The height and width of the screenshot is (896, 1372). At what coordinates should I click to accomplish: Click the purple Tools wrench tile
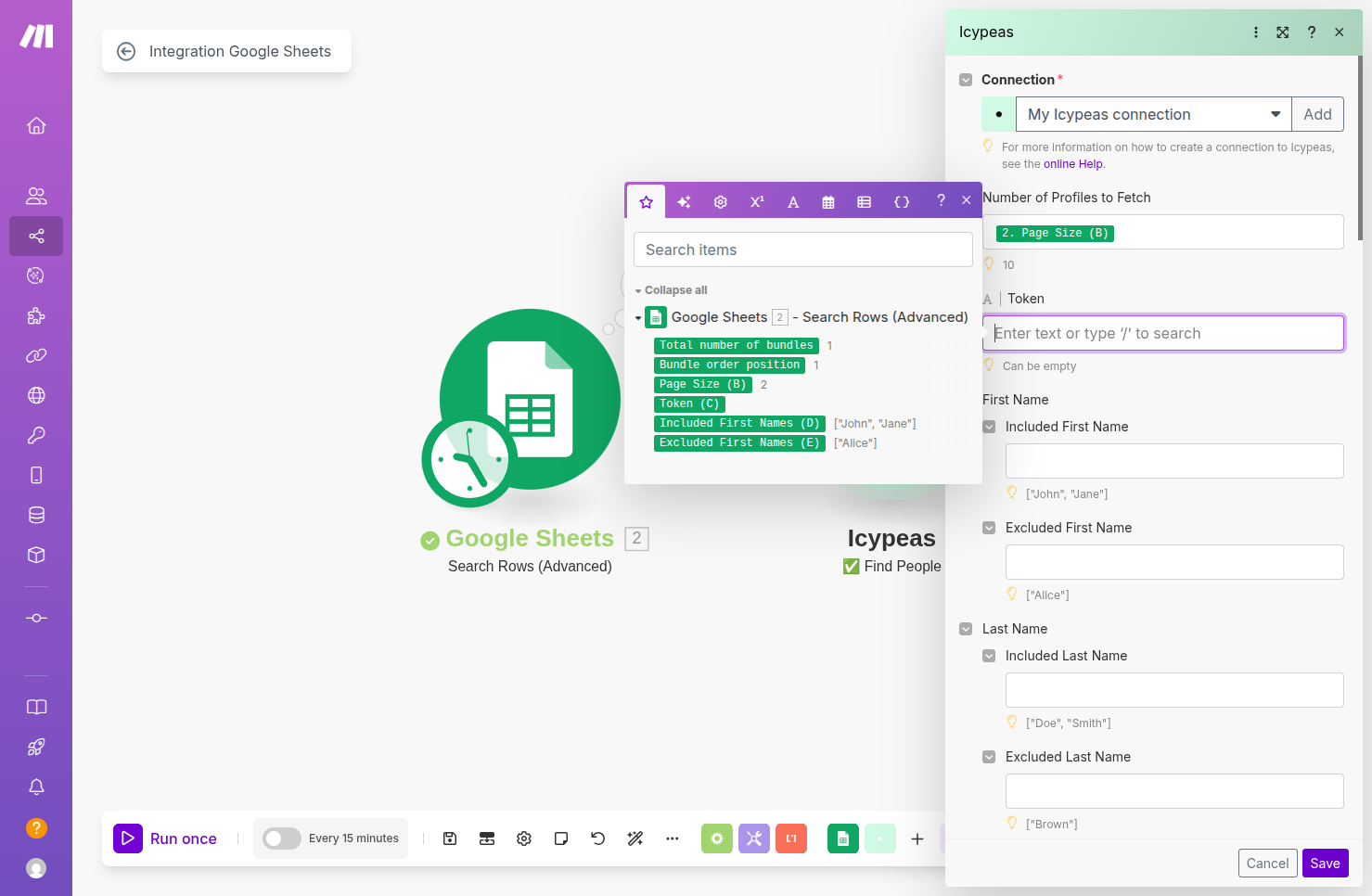pos(754,838)
